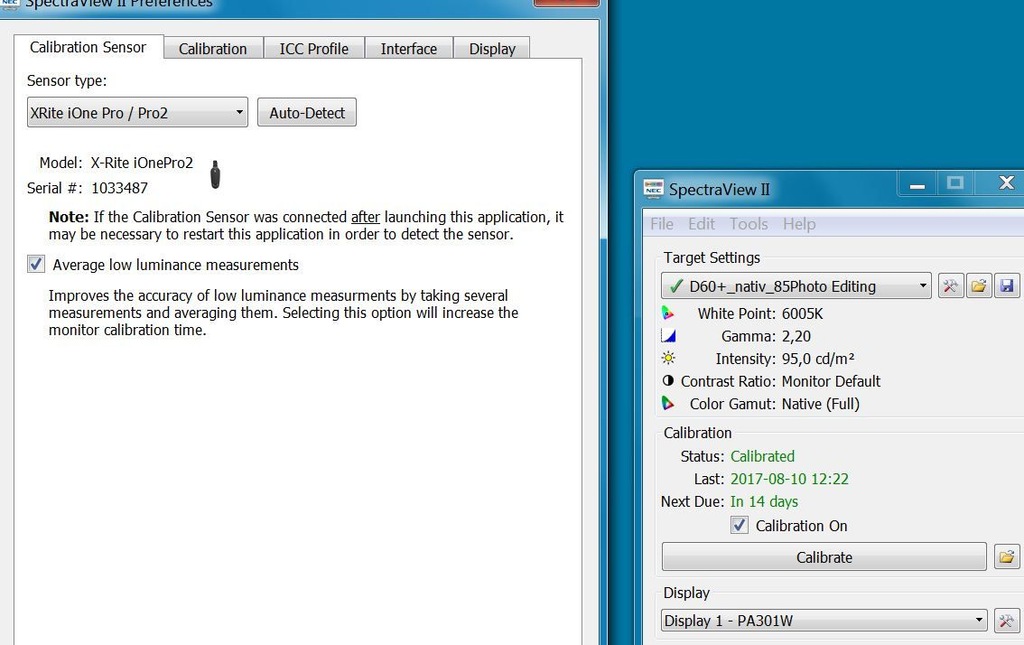Click the Color Gamut value Native (Full)
This screenshot has width=1024, height=645.
click(x=820, y=404)
